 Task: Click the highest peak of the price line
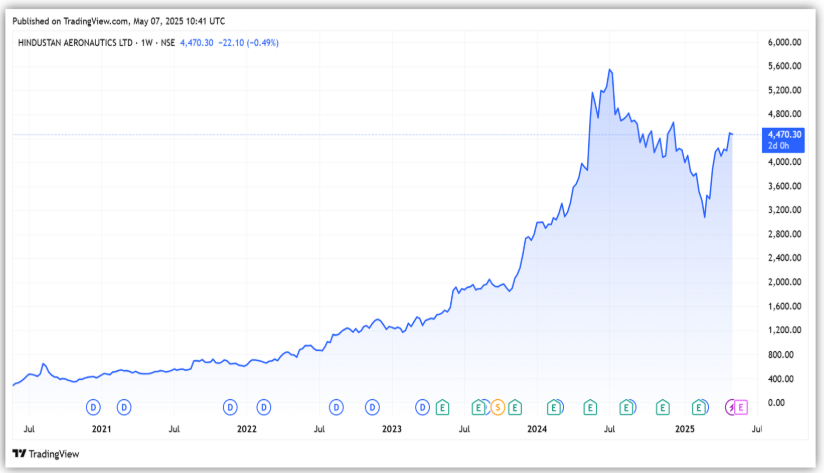[x=610, y=70]
